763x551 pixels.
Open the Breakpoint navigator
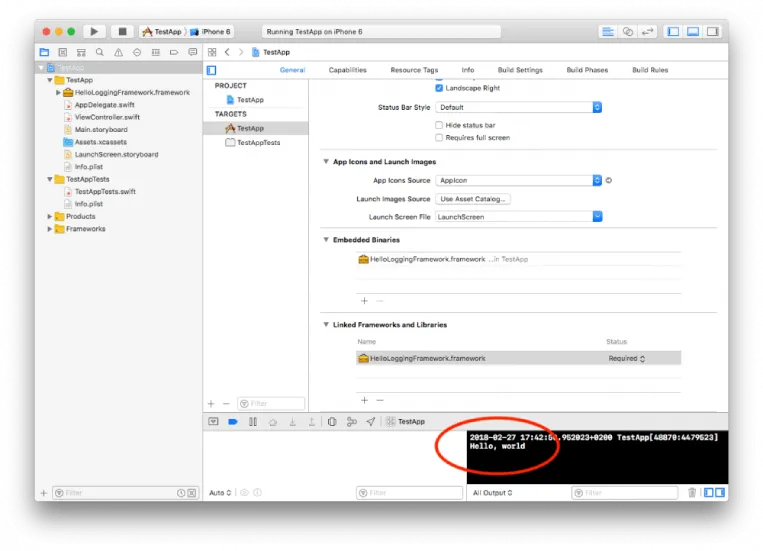[x=174, y=52]
